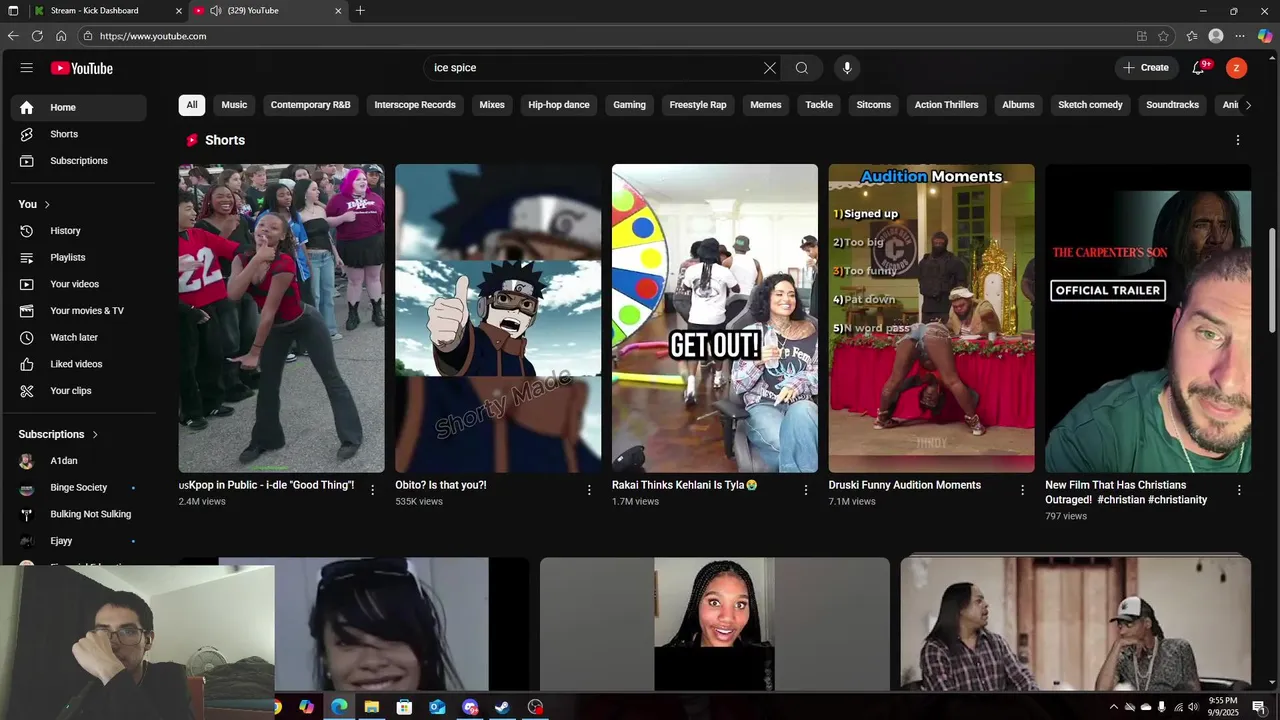Select the Gaming chip

[x=629, y=105]
